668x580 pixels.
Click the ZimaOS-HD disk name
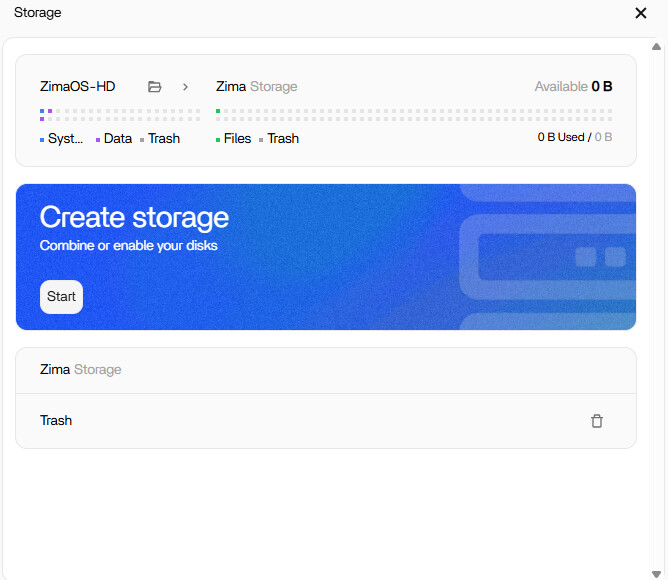(78, 87)
